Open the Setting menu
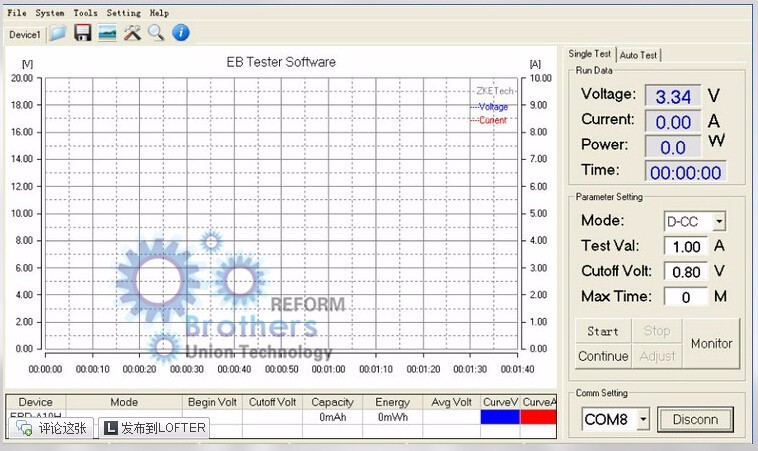 coord(123,13)
